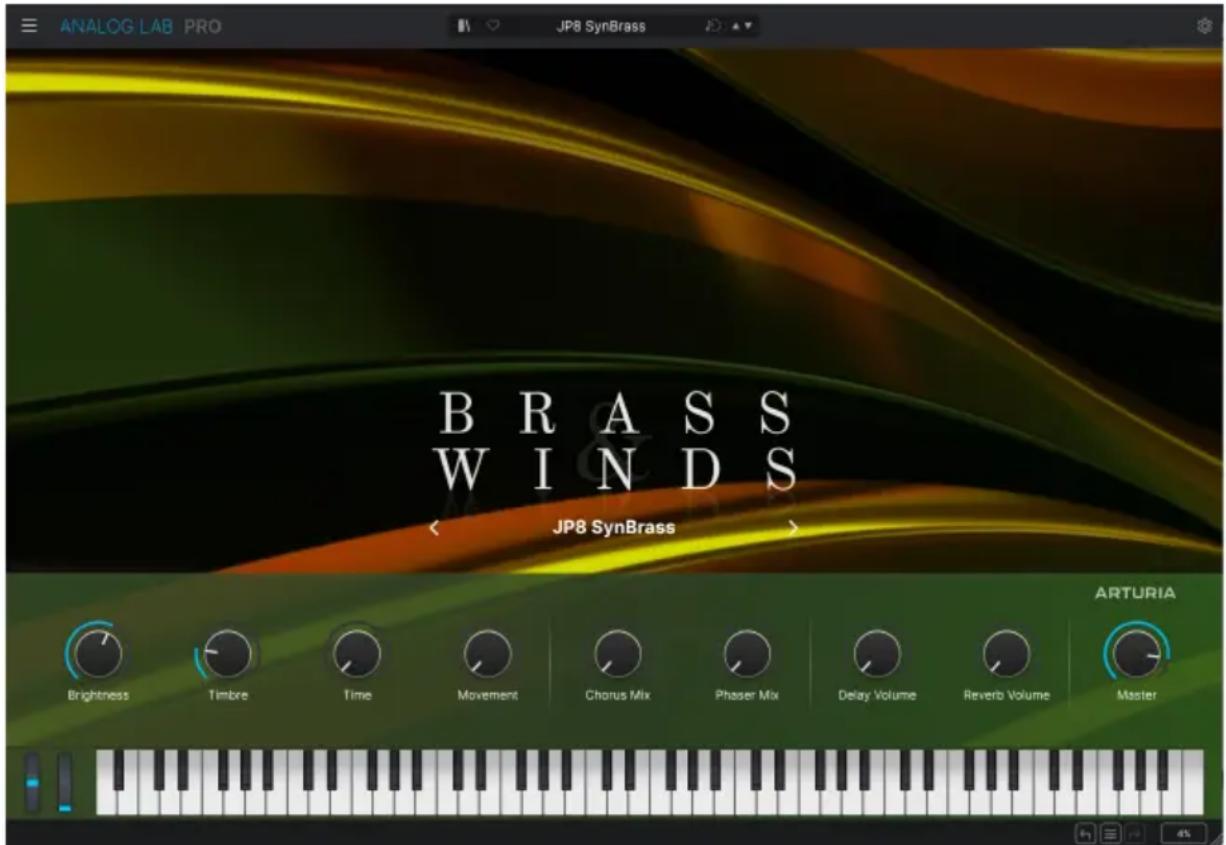Screen dimensions: 1226x845
Task: Click the pitch bend wheel
Action: pos(33,782)
